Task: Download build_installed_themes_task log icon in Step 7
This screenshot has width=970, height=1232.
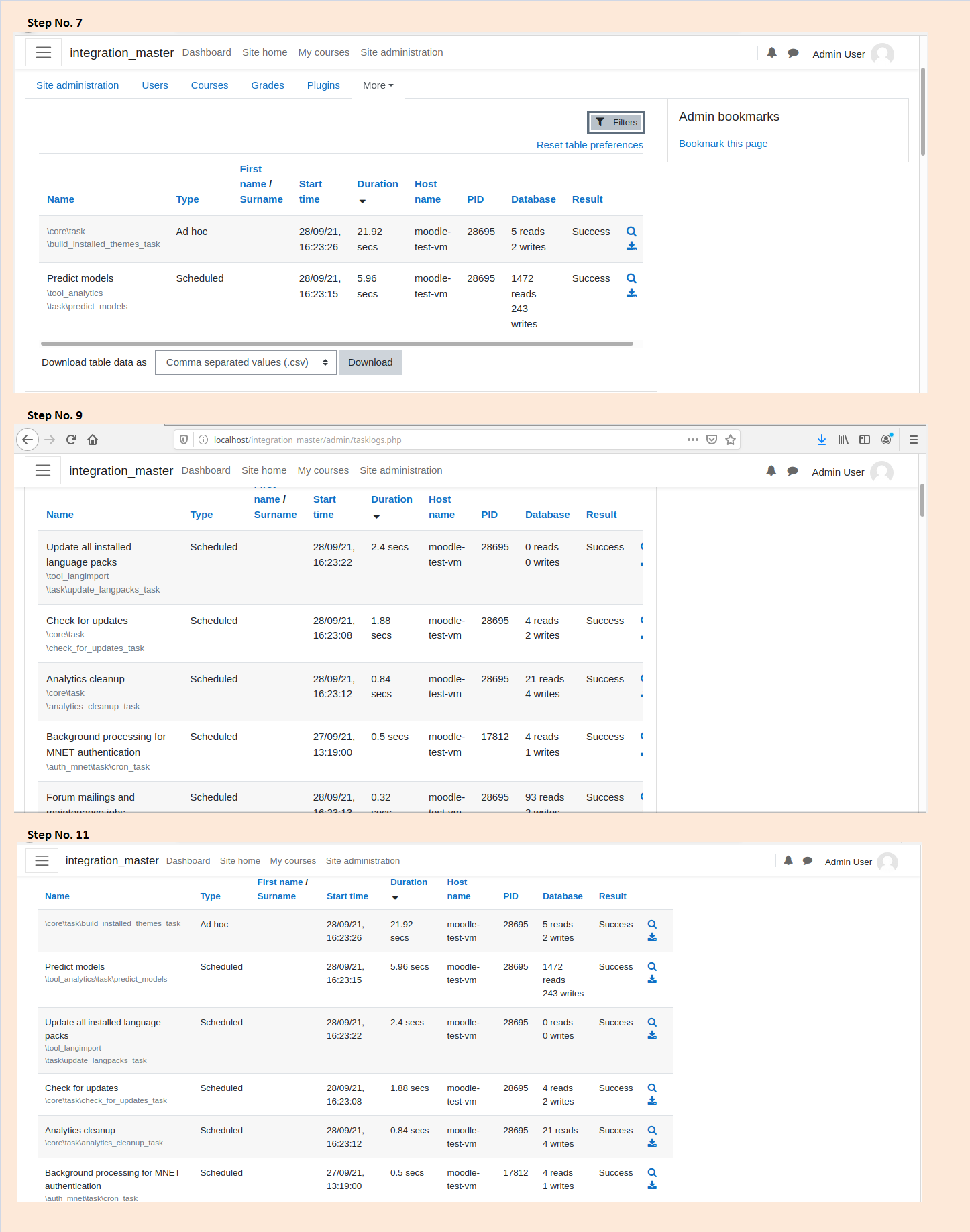Action: pyautogui.click(x=631, y=246)
